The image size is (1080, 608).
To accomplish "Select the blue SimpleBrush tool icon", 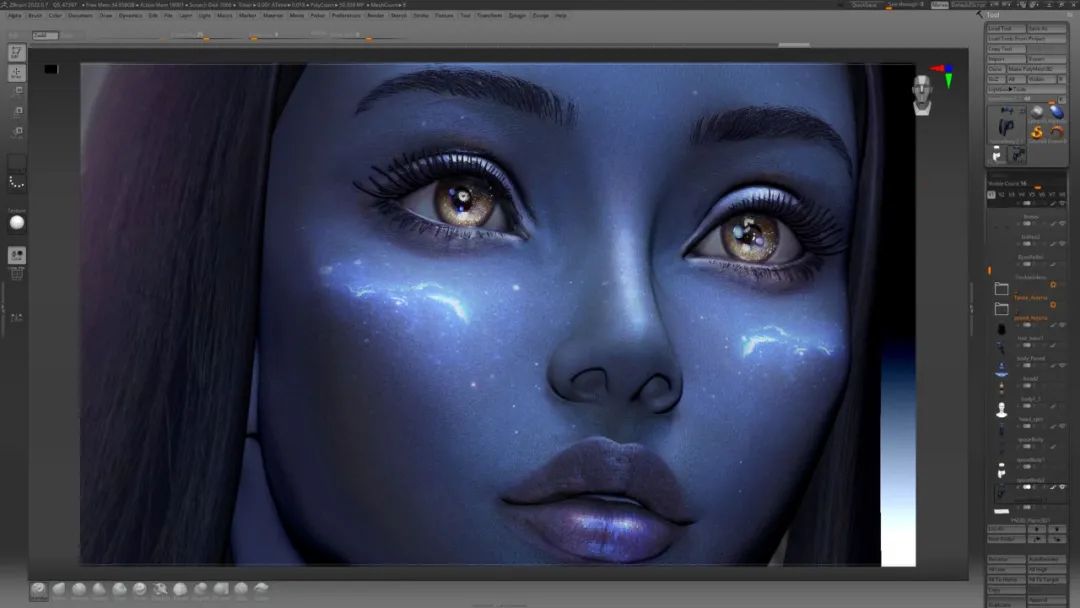I will (x=1057, y=112).
